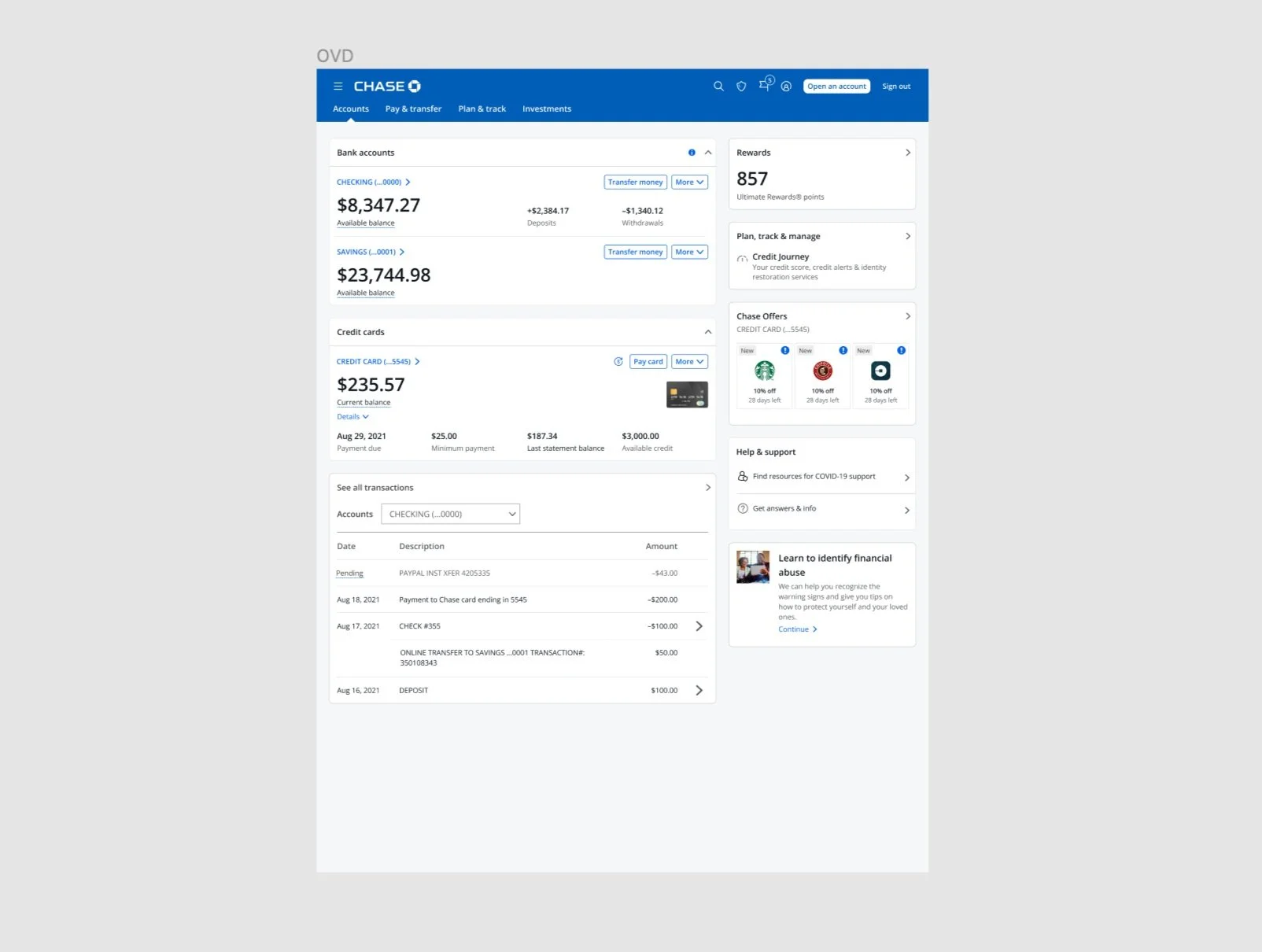Expand the CHECK #355 transaction
Image resolution: width=1262 pixels, height=952 pixels.
(x=699, y=627)
